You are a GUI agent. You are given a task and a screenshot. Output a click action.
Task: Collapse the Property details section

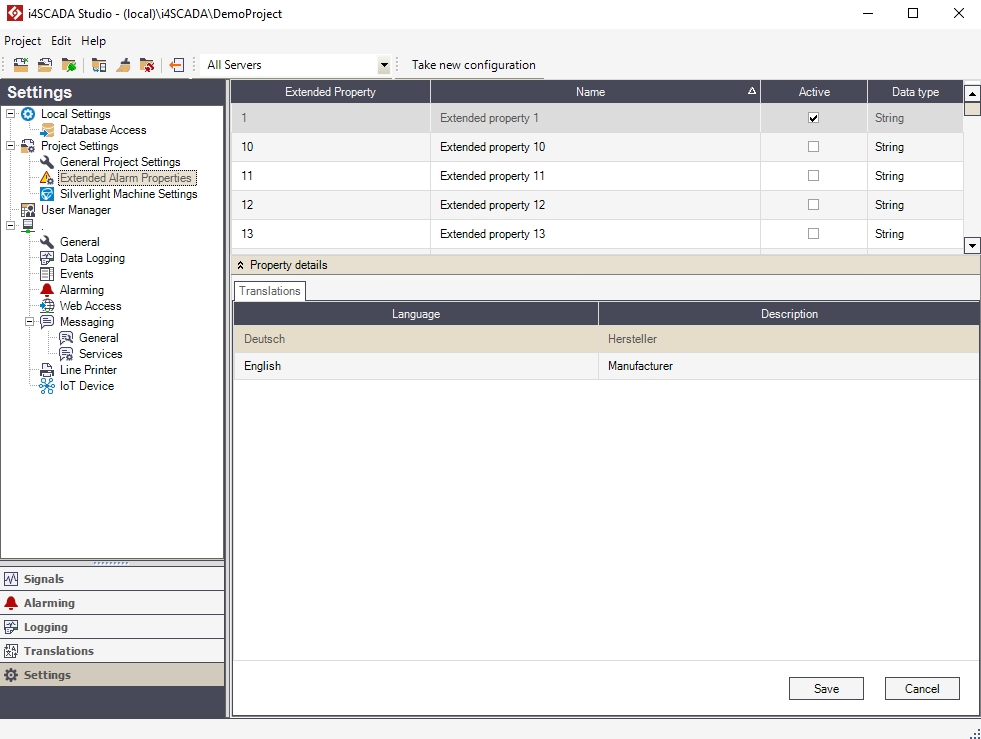pyautogui.click(x=241, y=265)
